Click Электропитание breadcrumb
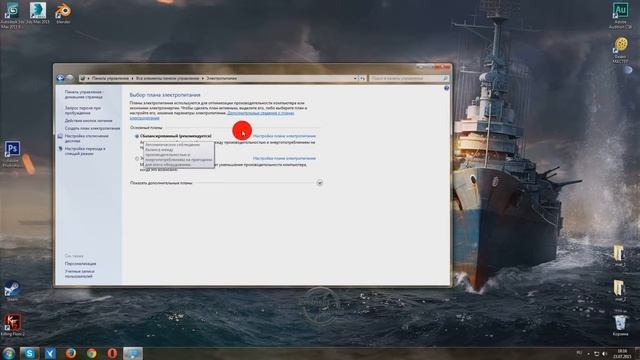Screen dimensions: 640x360 tap(222, 78)
